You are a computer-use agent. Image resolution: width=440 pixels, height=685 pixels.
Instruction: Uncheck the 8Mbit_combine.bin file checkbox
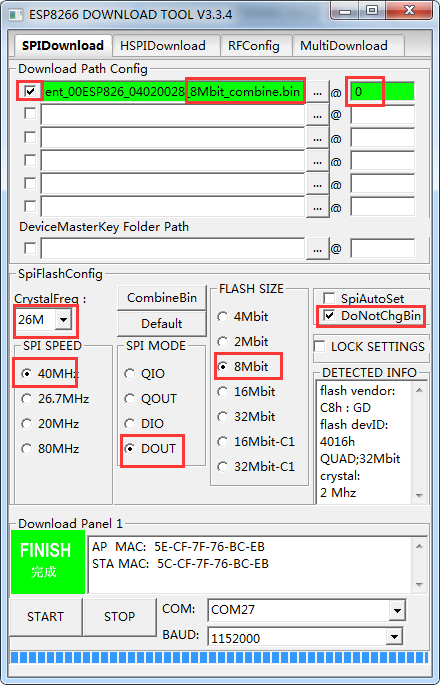30,91
